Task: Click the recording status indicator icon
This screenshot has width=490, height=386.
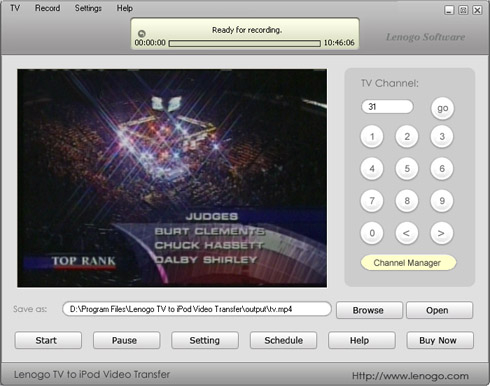Action: pyautogui.click(x=142, y=33)
